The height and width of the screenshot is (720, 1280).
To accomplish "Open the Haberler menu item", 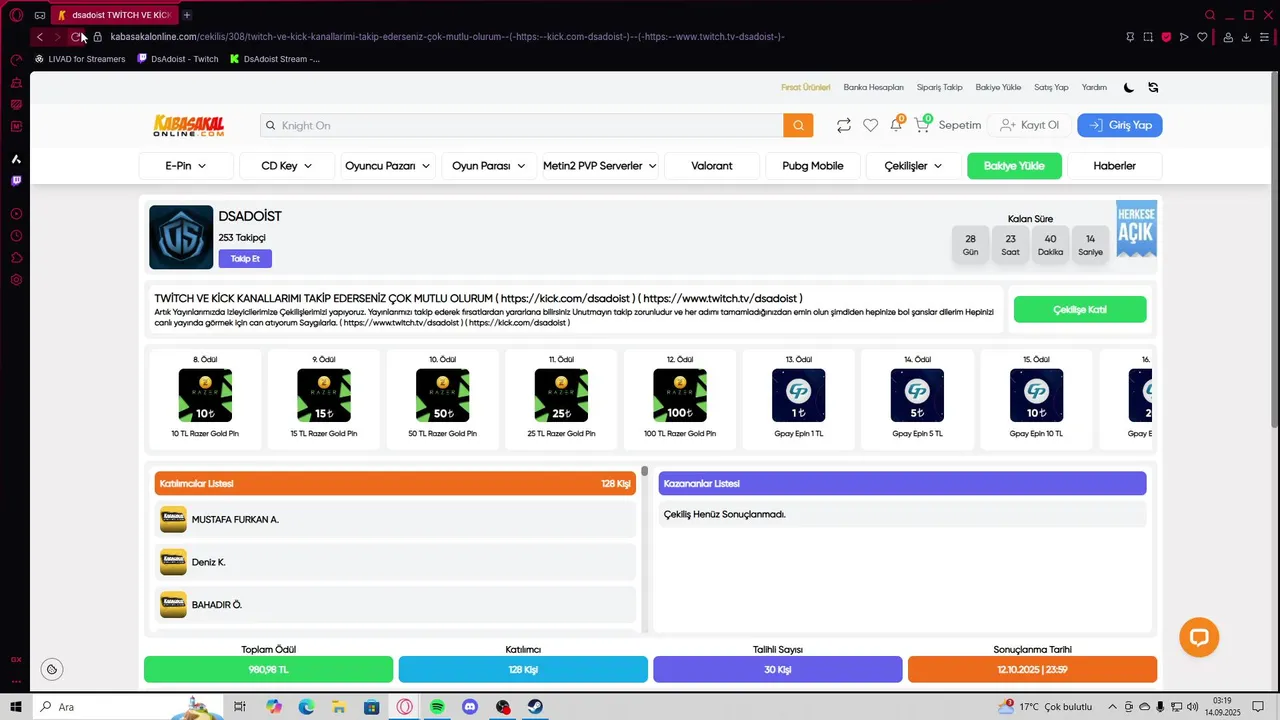I will click(x=1115, y=166).
